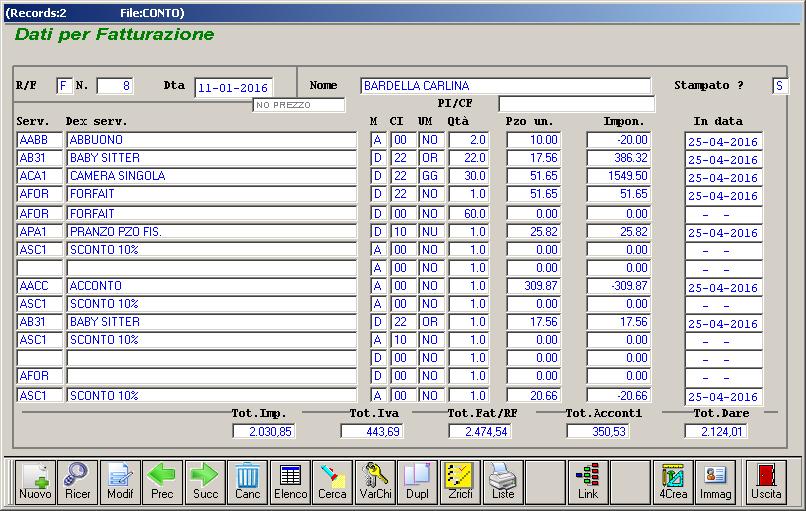Click the VarChi keys icon
This screenshot has width=806, height=511.
375,481
